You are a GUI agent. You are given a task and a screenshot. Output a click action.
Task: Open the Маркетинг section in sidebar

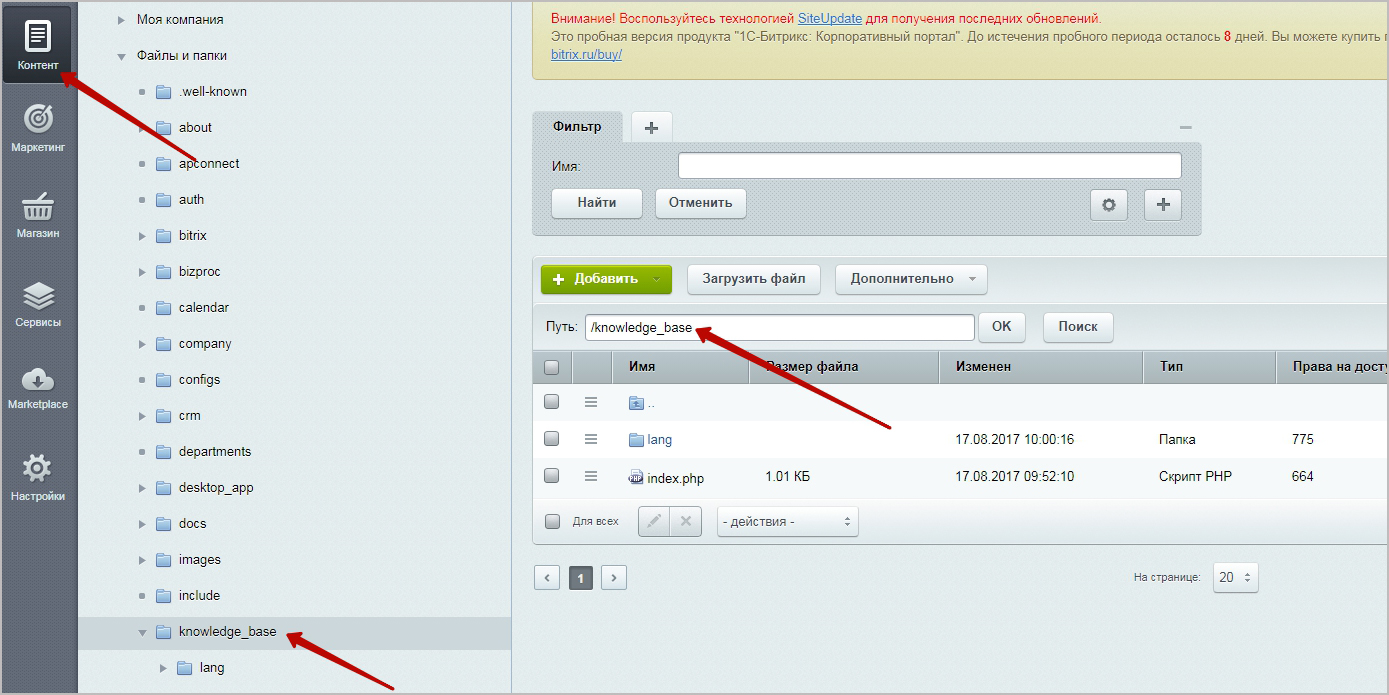point(38,127)
